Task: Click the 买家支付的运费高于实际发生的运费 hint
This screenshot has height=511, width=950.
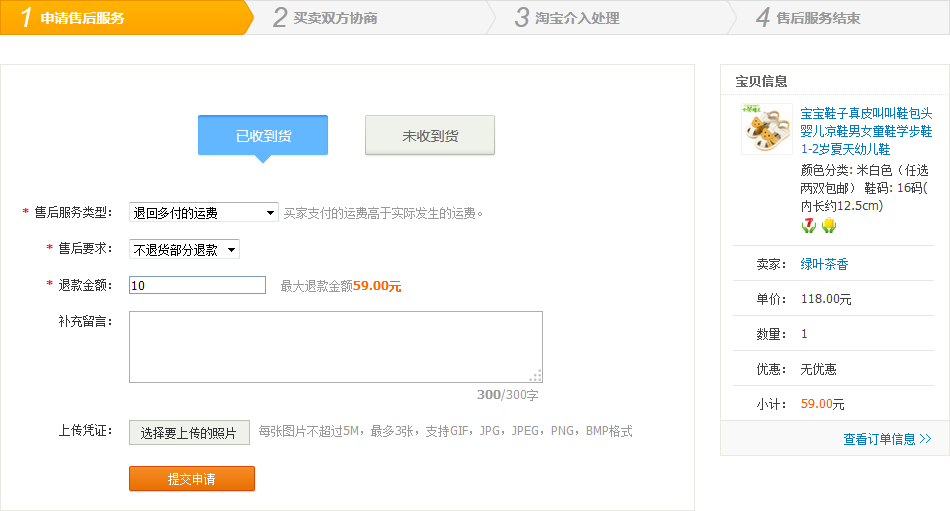Action: (x=383, y=213)
